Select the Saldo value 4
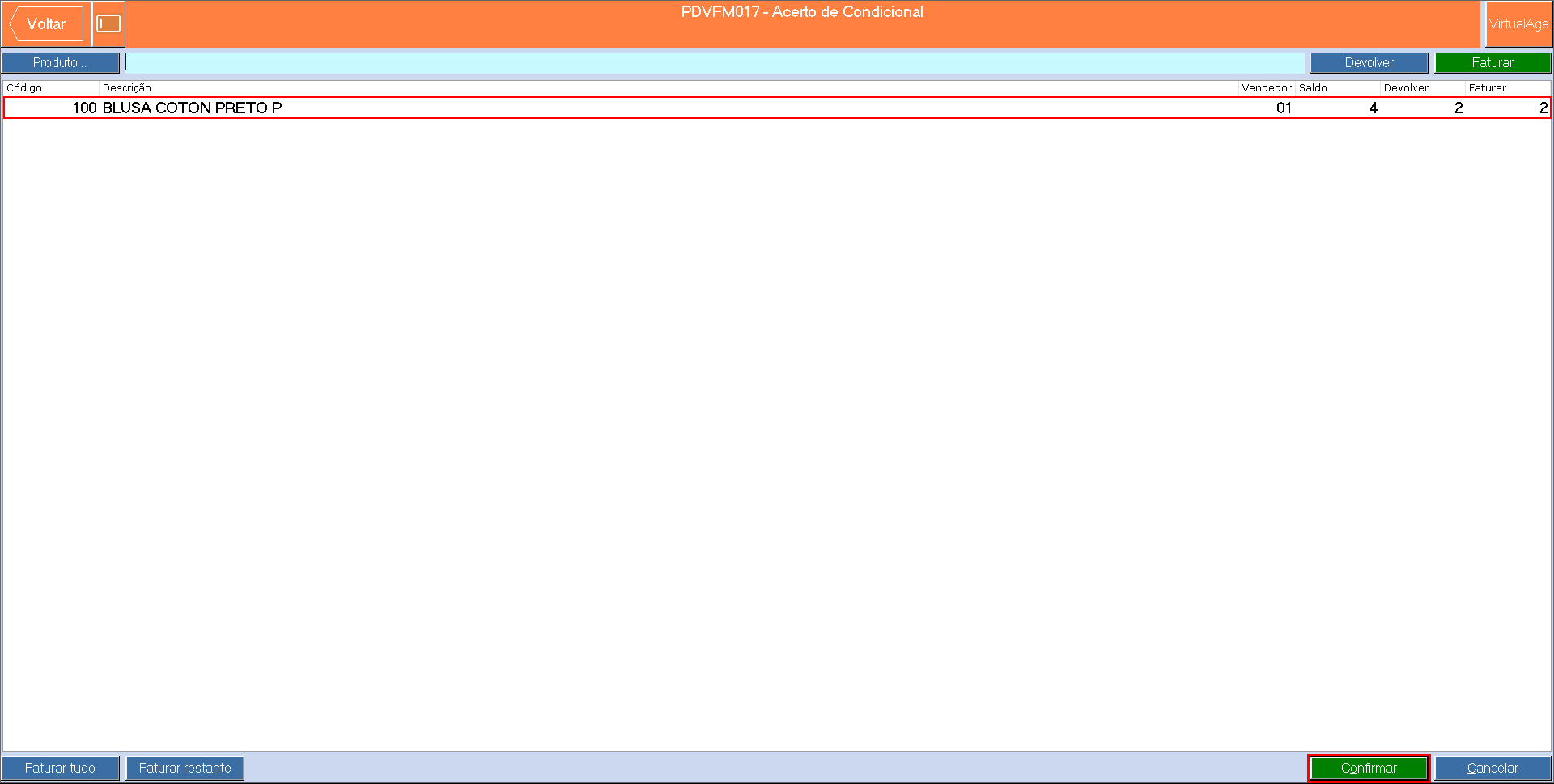Image resolution: width=1554 pixels, height=784 pixels. tap(1374, 108)
